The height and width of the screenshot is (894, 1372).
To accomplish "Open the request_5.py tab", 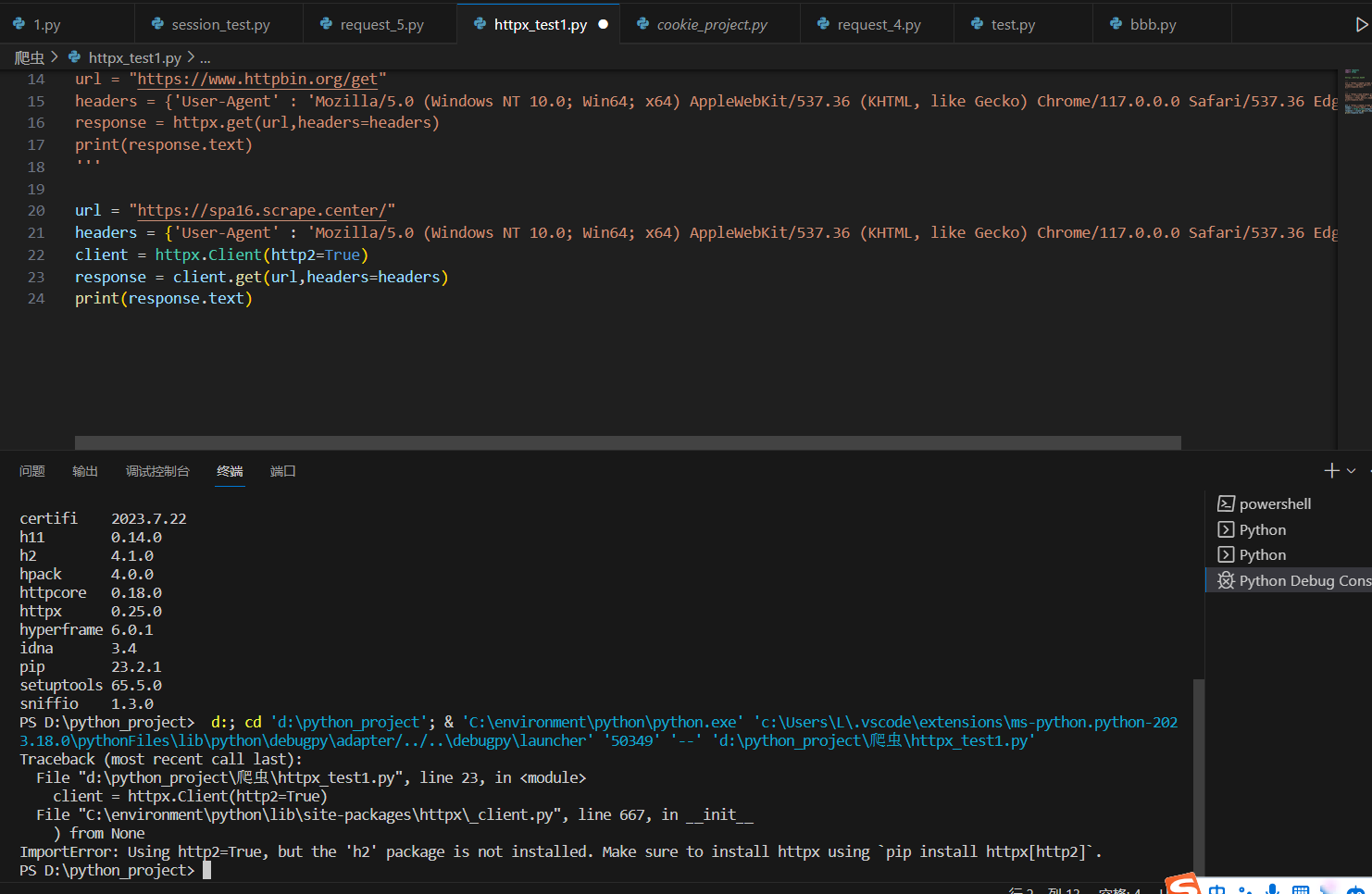I will 380,24.
